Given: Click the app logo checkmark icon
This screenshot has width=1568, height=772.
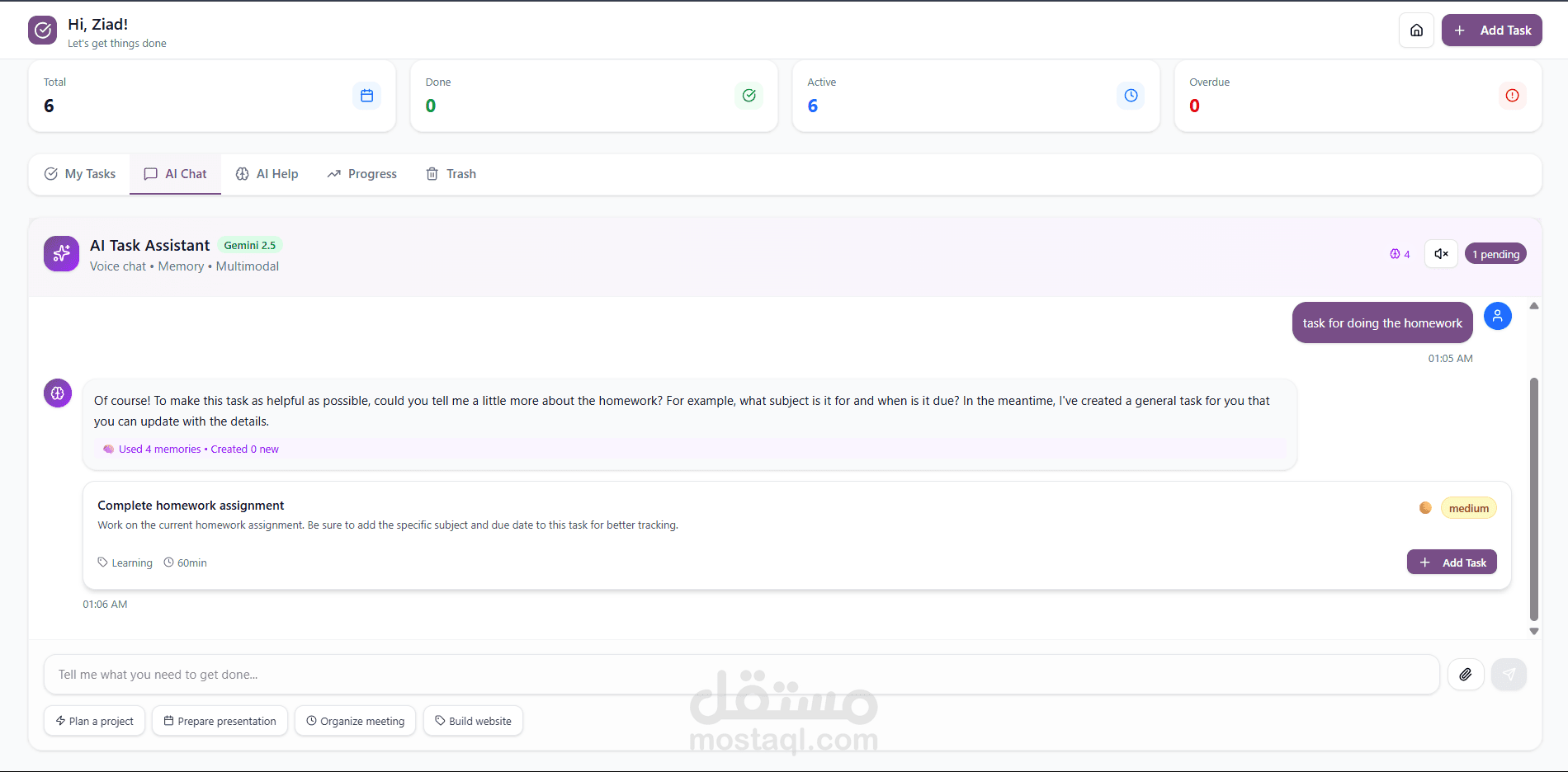Looking at the screenshot, I should click(x=43, y=31).
